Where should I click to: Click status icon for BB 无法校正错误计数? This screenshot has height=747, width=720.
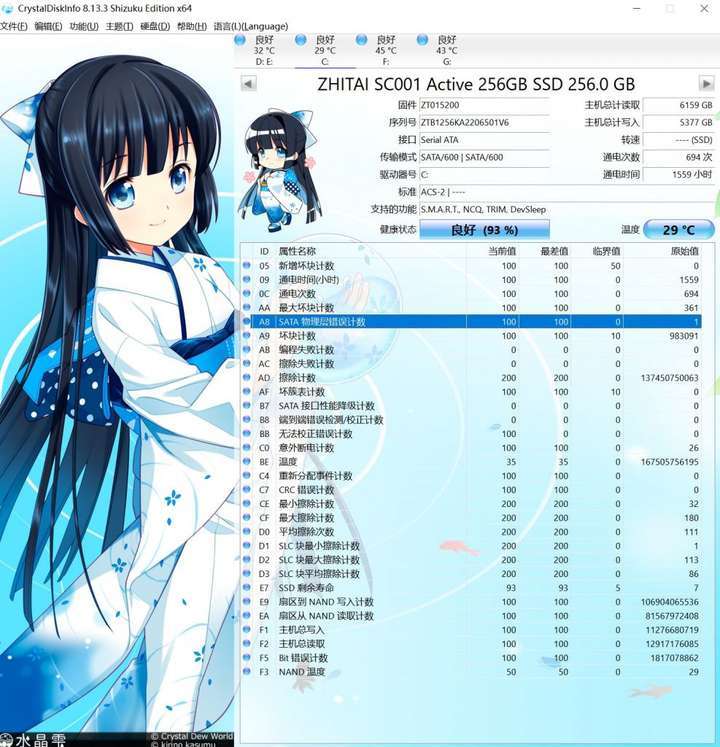pyautogui.click(x=247, y=434)
